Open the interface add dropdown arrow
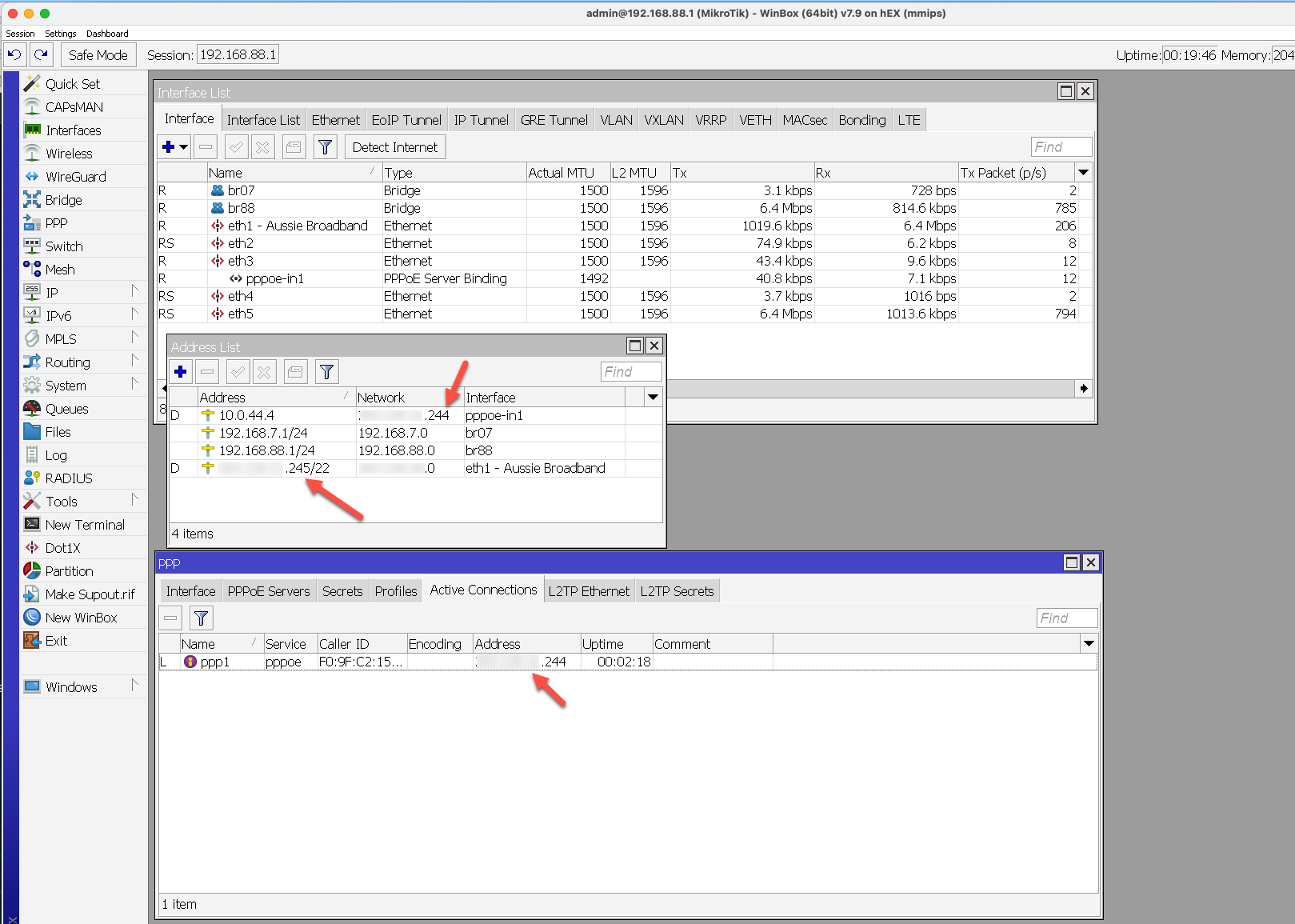The image size is (1295, 924). tap(183, 146)
